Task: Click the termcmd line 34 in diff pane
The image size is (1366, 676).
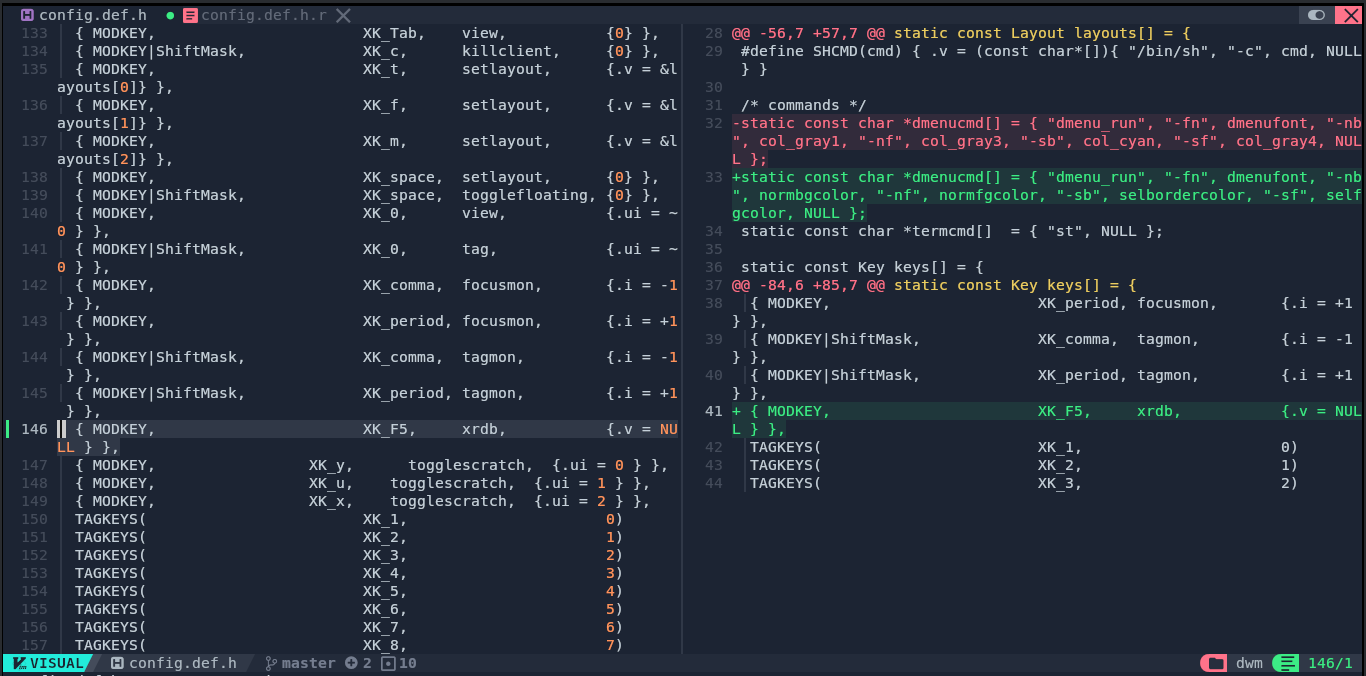Action: [952, 231]
